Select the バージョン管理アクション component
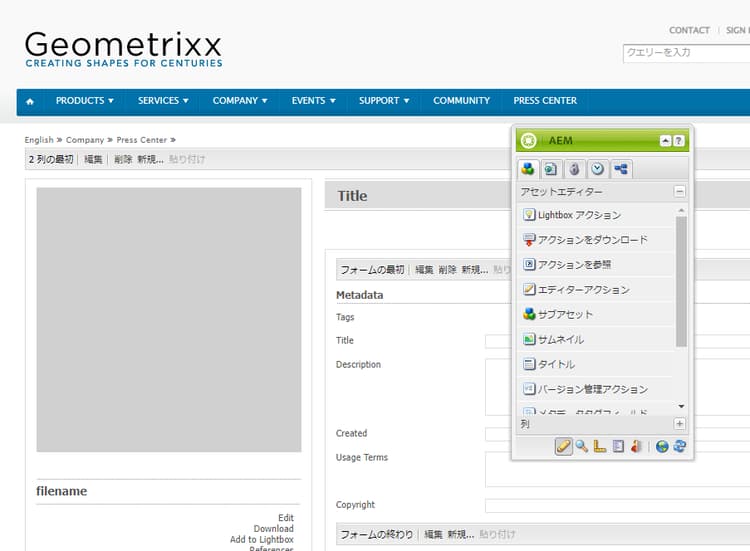This screenshot has width=750, height=551. pyautogui.click(x=596, y=389)
